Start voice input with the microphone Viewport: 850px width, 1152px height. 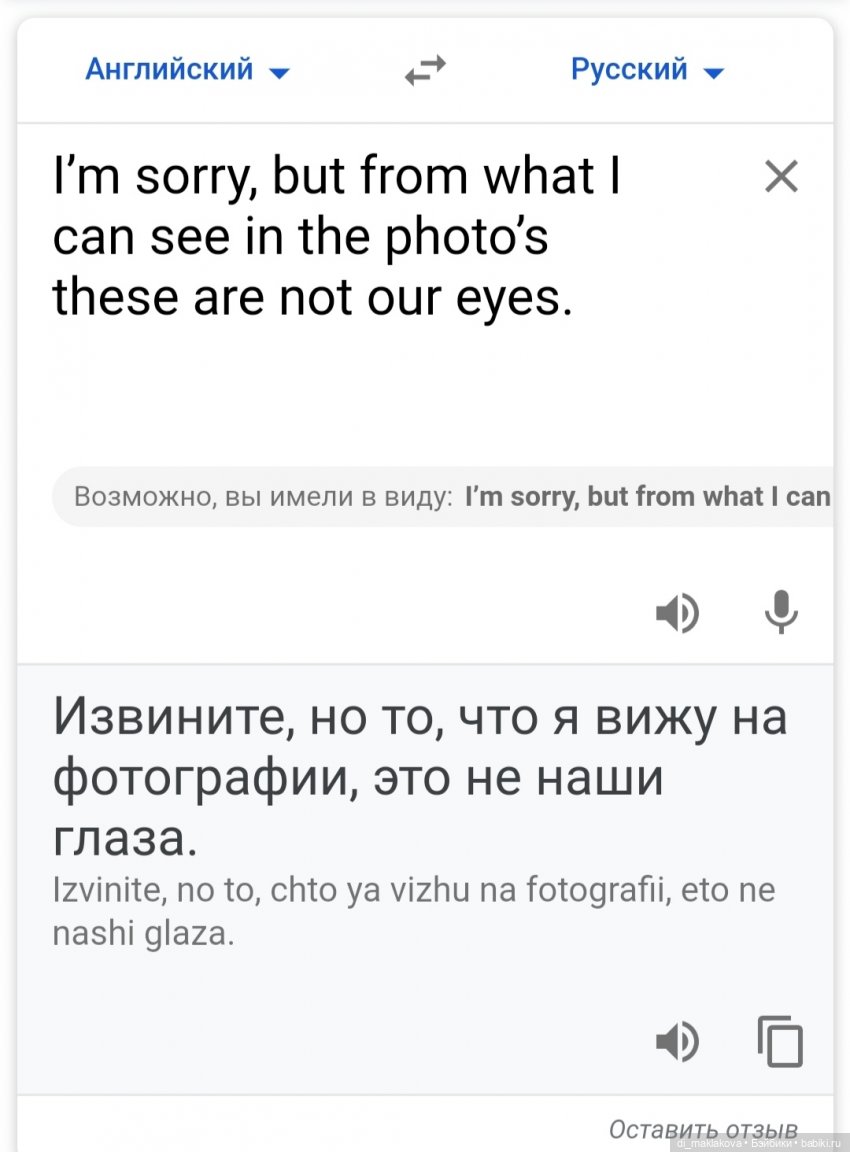coord(781,612)
